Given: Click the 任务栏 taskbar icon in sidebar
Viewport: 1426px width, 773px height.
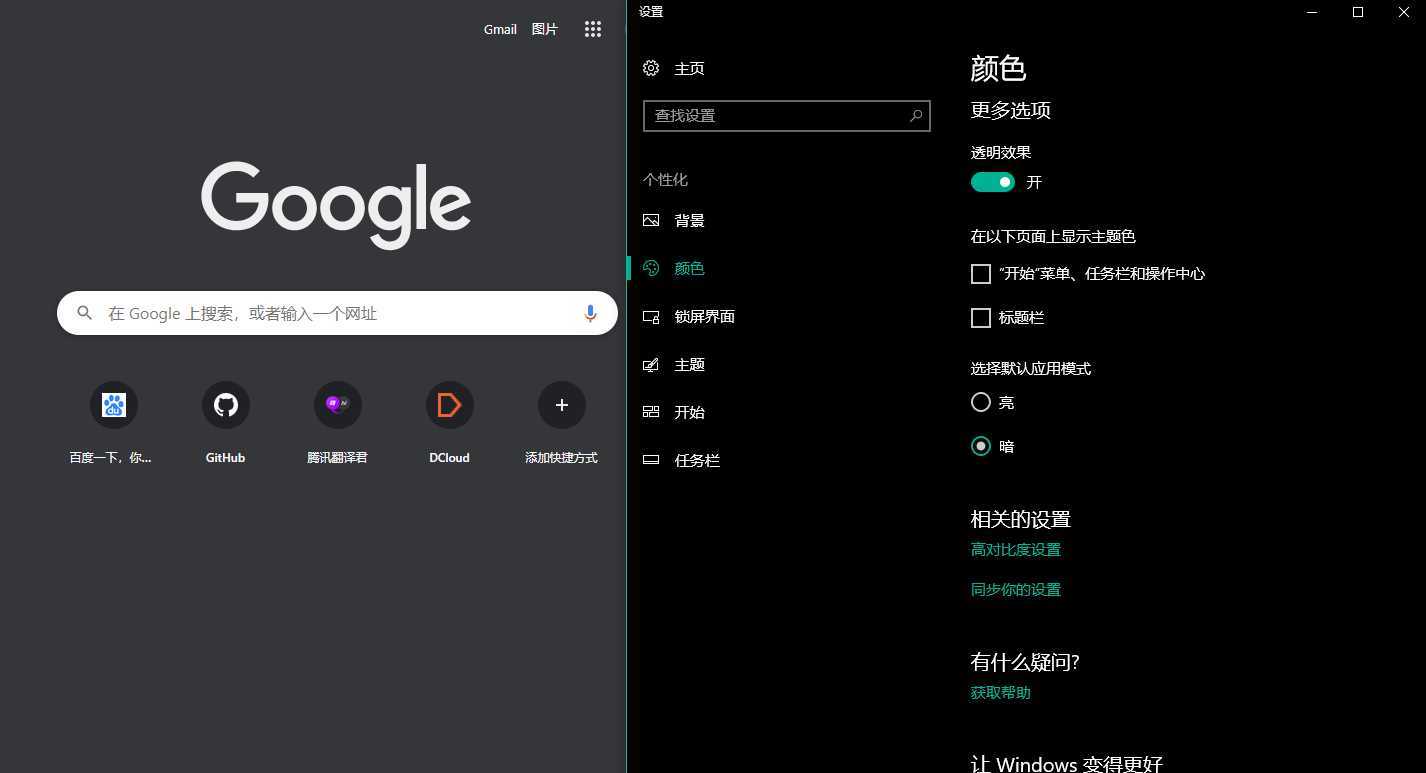Looking at the screenshot, I should click(x=651, y=460).
